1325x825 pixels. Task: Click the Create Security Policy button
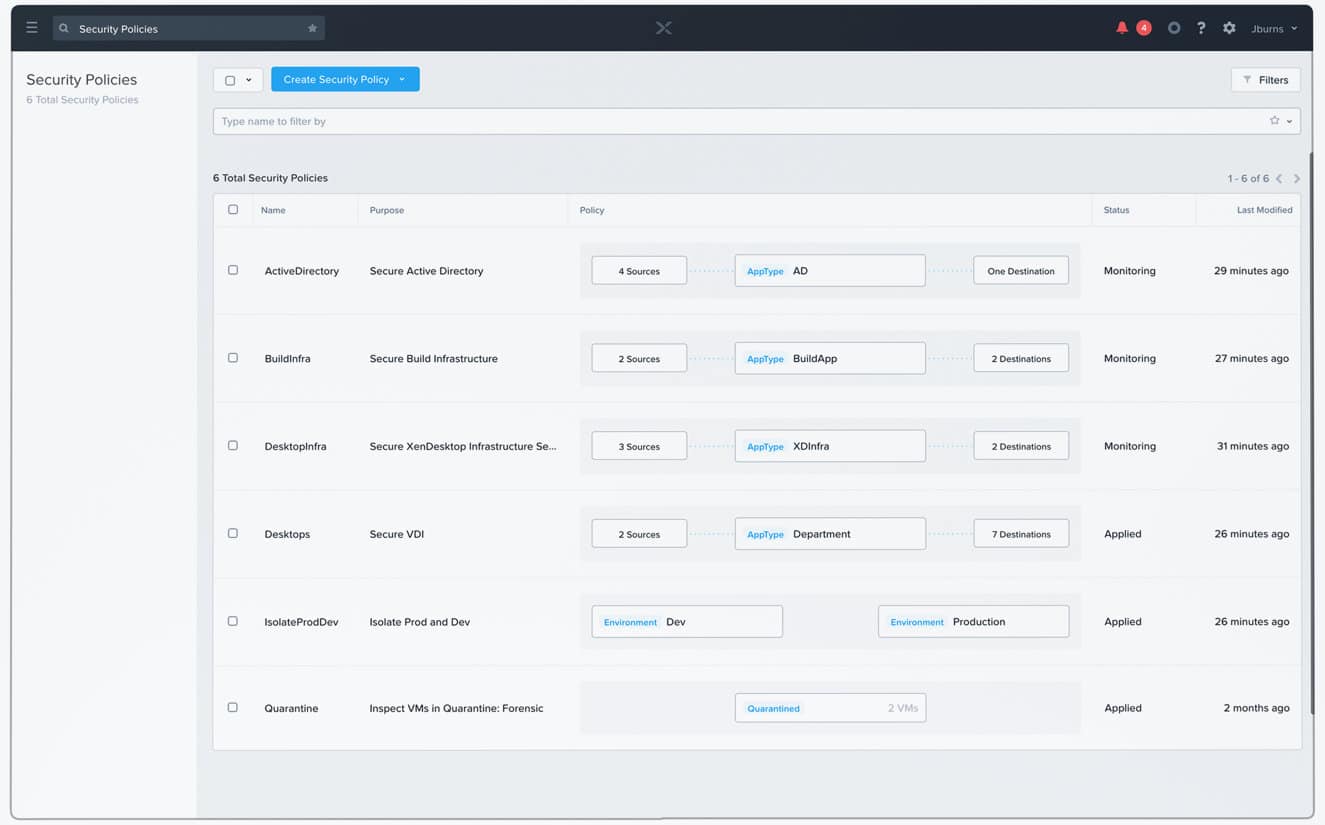coord(345,79)
